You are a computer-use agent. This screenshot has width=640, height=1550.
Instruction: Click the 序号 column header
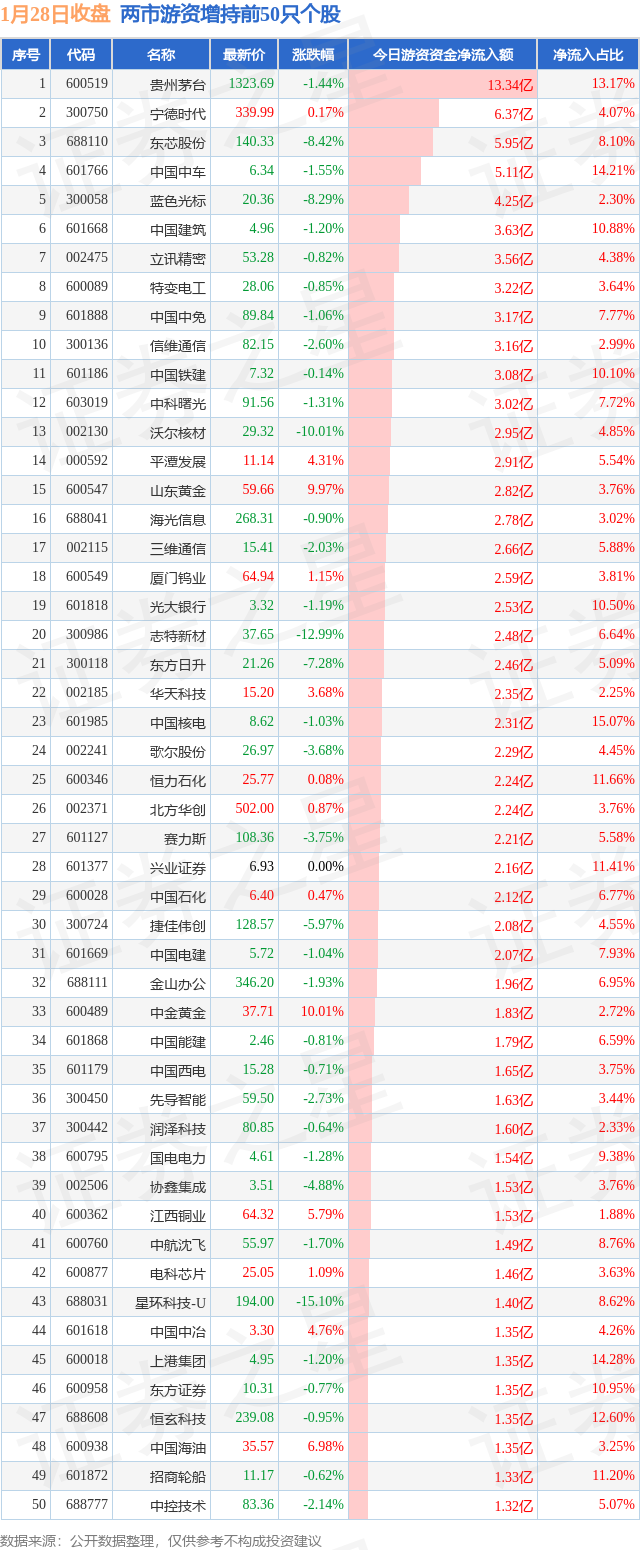tap(26, 55)
